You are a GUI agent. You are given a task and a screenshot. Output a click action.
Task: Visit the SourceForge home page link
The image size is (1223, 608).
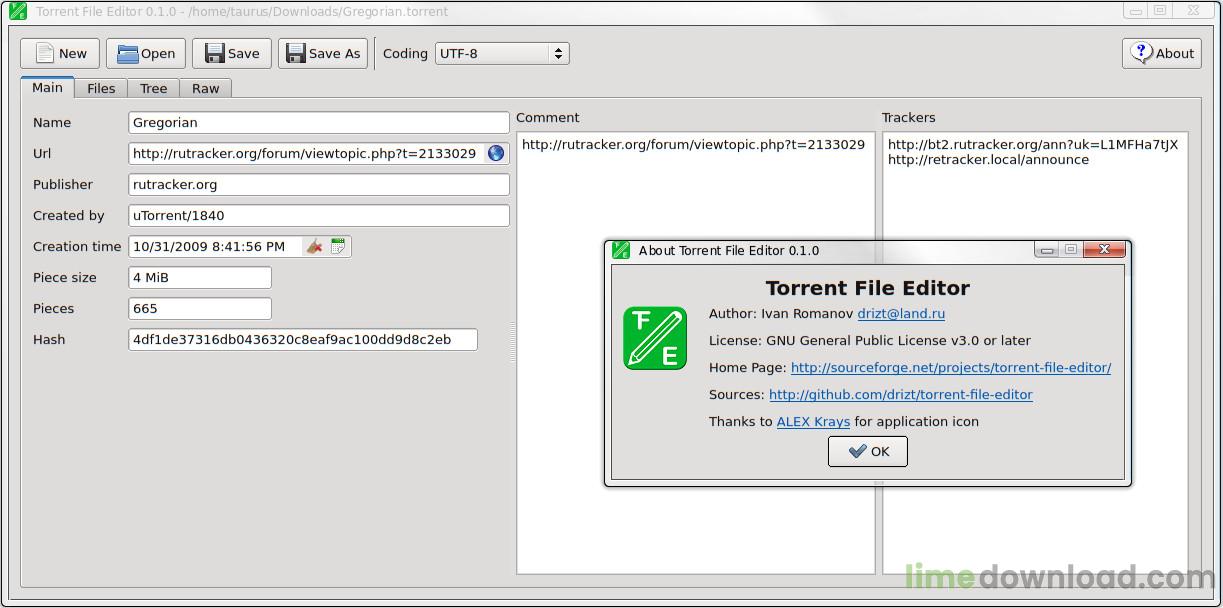[x=950, y=367]
